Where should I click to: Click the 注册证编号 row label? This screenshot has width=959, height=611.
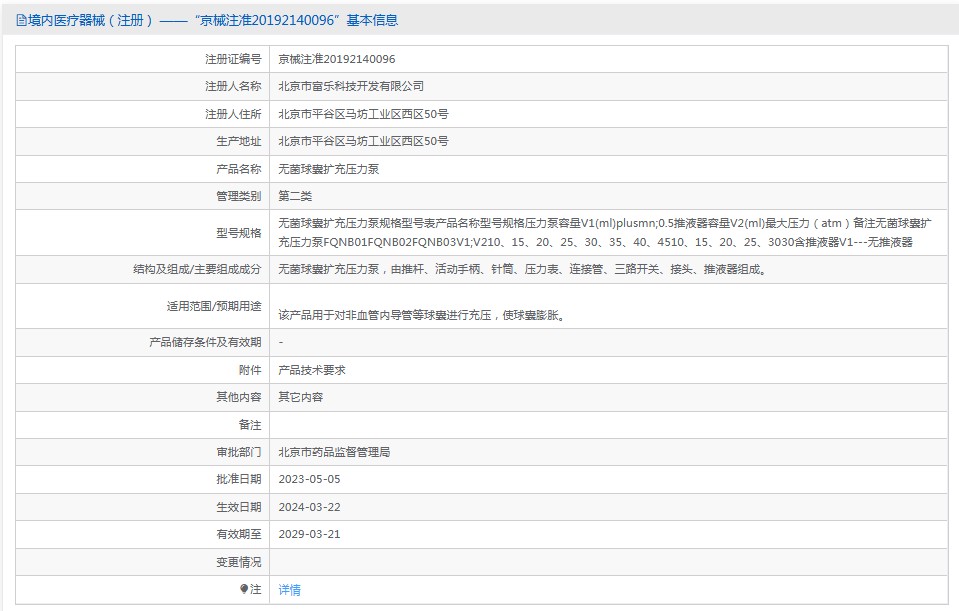(233, 59)
